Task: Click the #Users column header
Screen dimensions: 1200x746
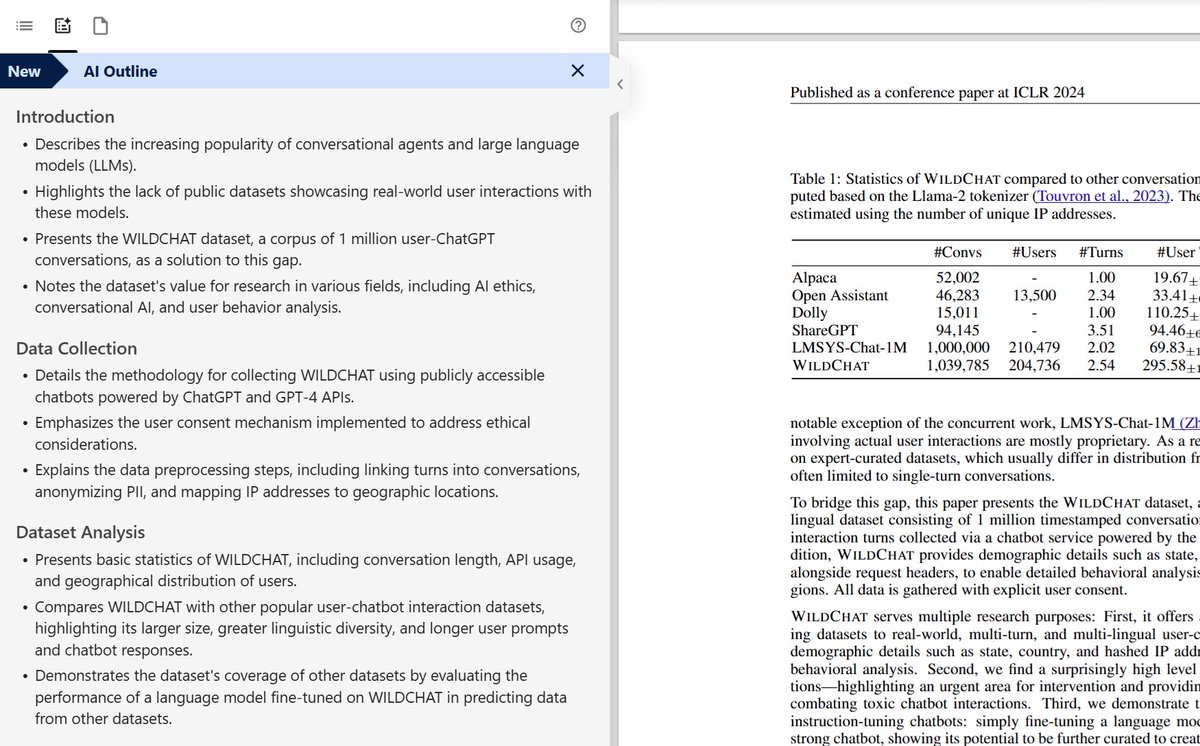Action: click(x=1034, y=253)
